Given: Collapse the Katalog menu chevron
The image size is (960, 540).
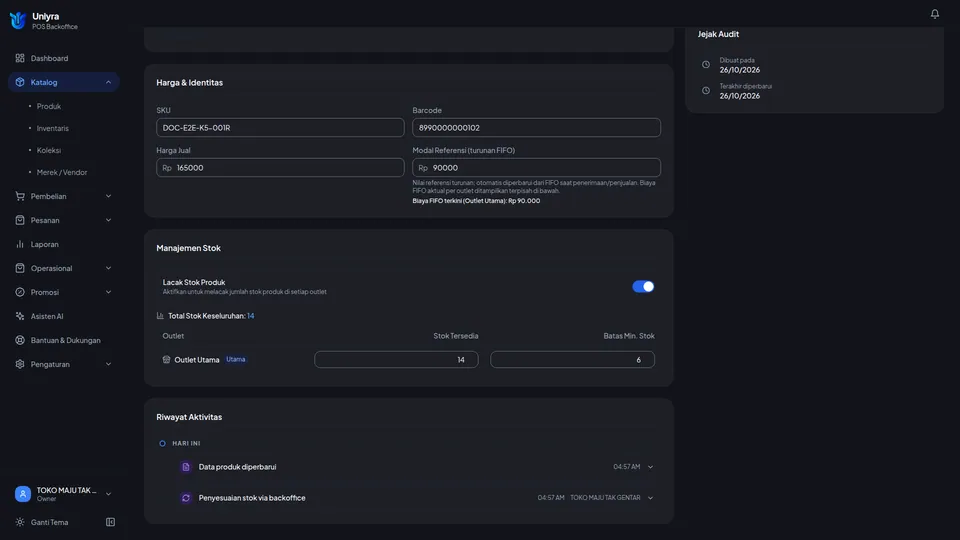Looking at the screenshot, I should [108, 82].
